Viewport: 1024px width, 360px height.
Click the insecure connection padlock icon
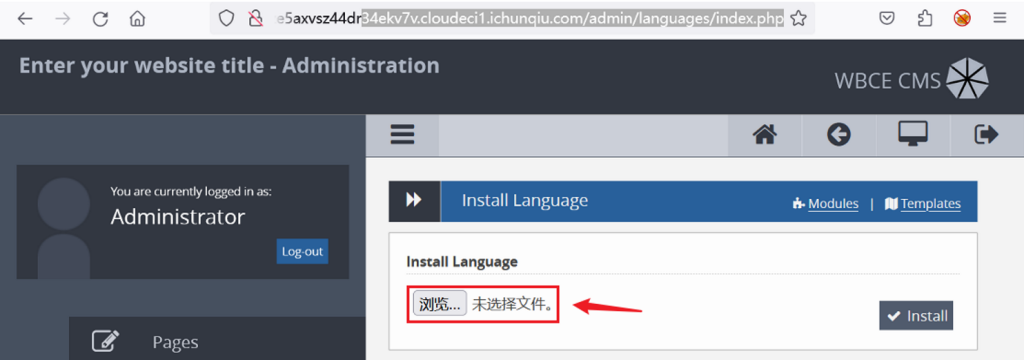[256, 18]
